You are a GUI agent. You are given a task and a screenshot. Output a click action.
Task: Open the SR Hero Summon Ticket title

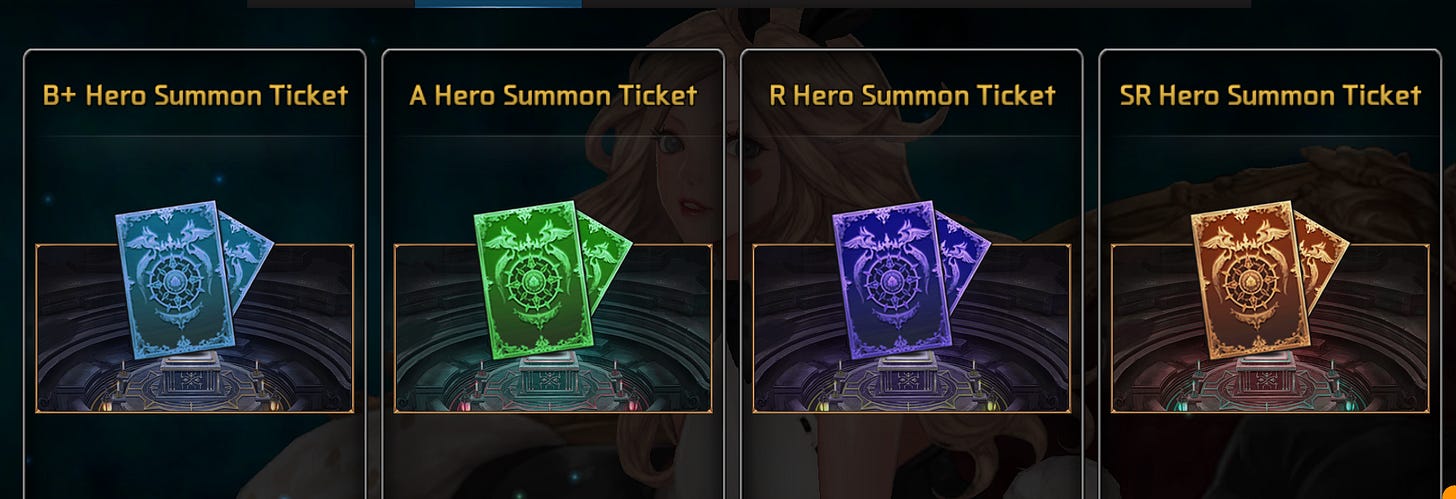pyautogui.click(x=1270, y=96)
